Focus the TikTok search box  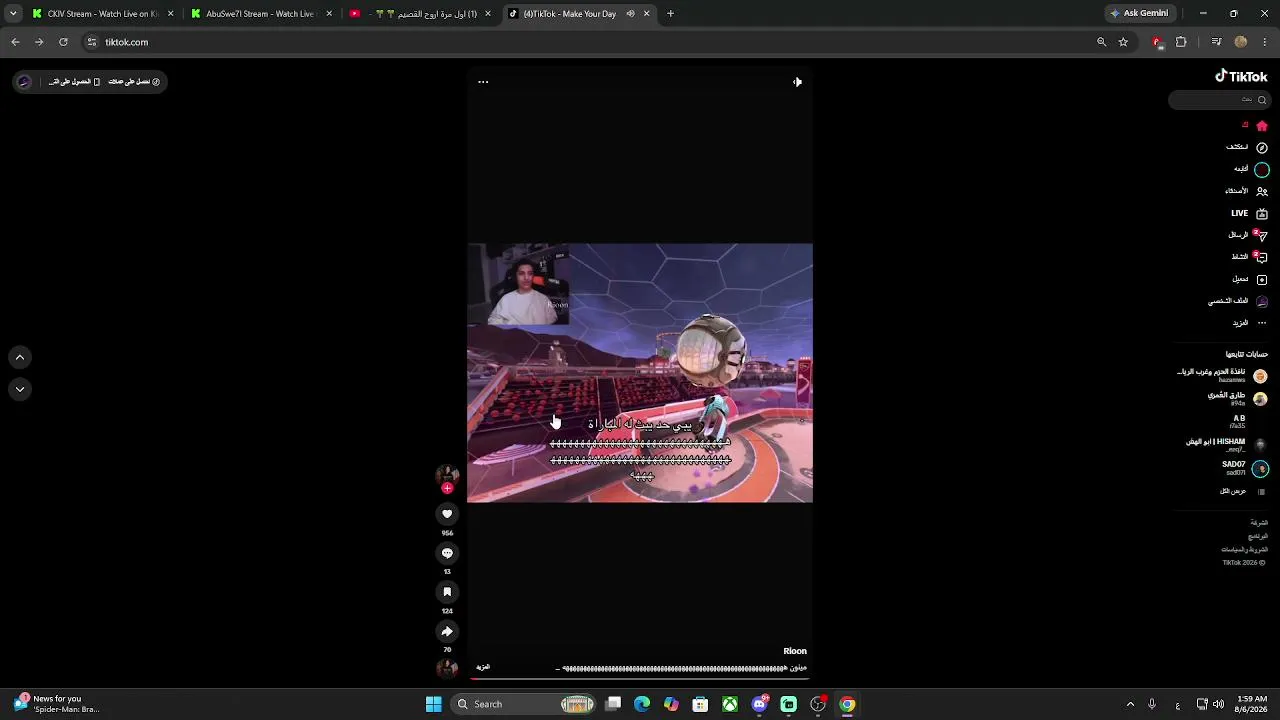tap(1219, 100)
